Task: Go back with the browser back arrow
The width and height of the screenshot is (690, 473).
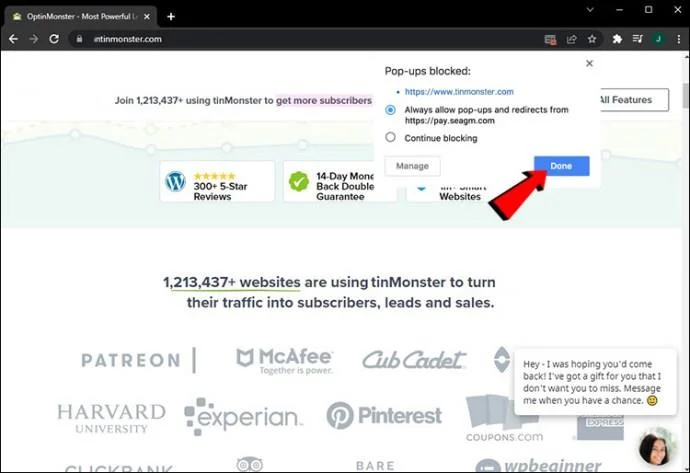Action: (x=13, y=39)
